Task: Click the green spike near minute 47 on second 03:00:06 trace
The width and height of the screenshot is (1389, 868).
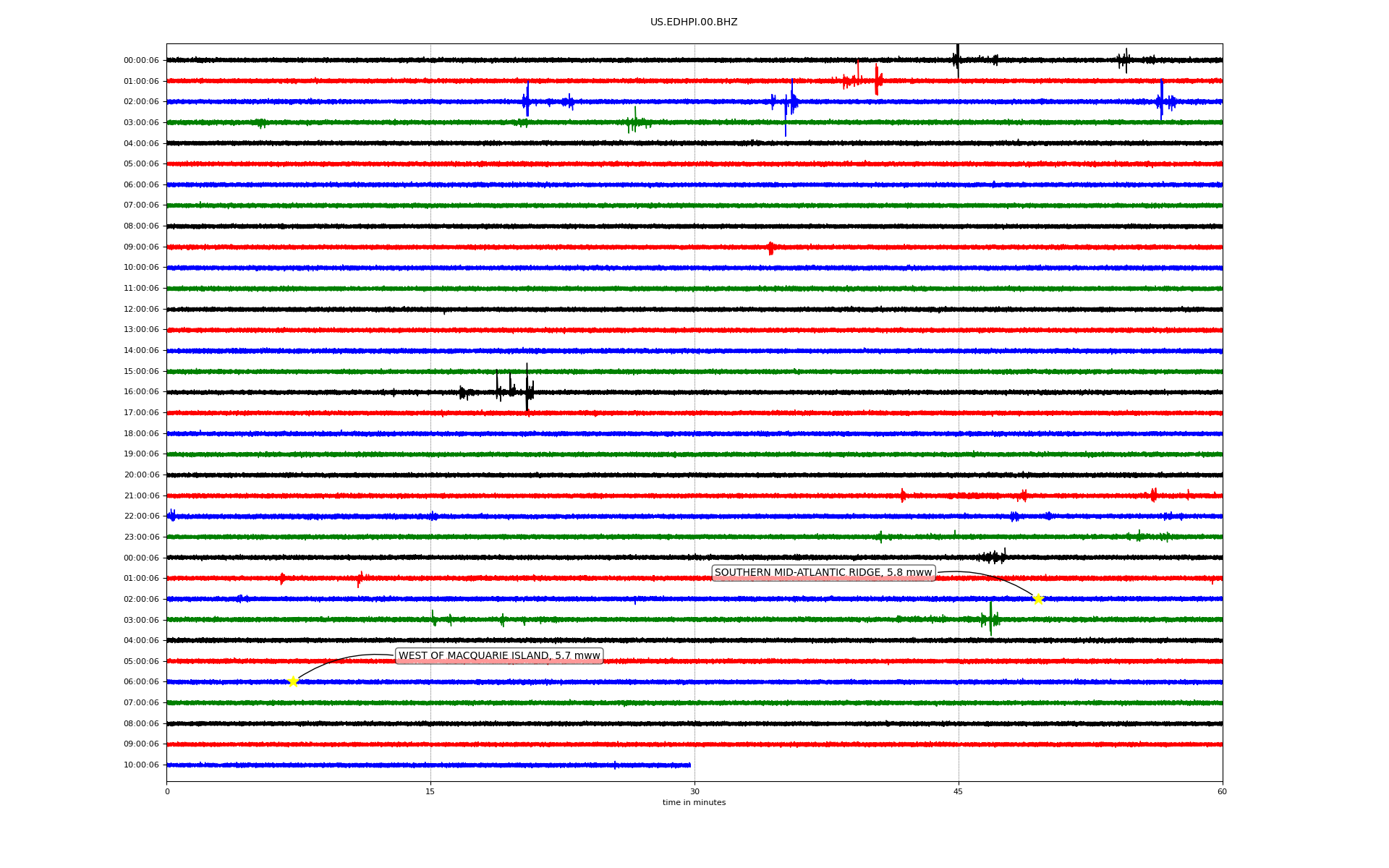Action: point(990,619)
